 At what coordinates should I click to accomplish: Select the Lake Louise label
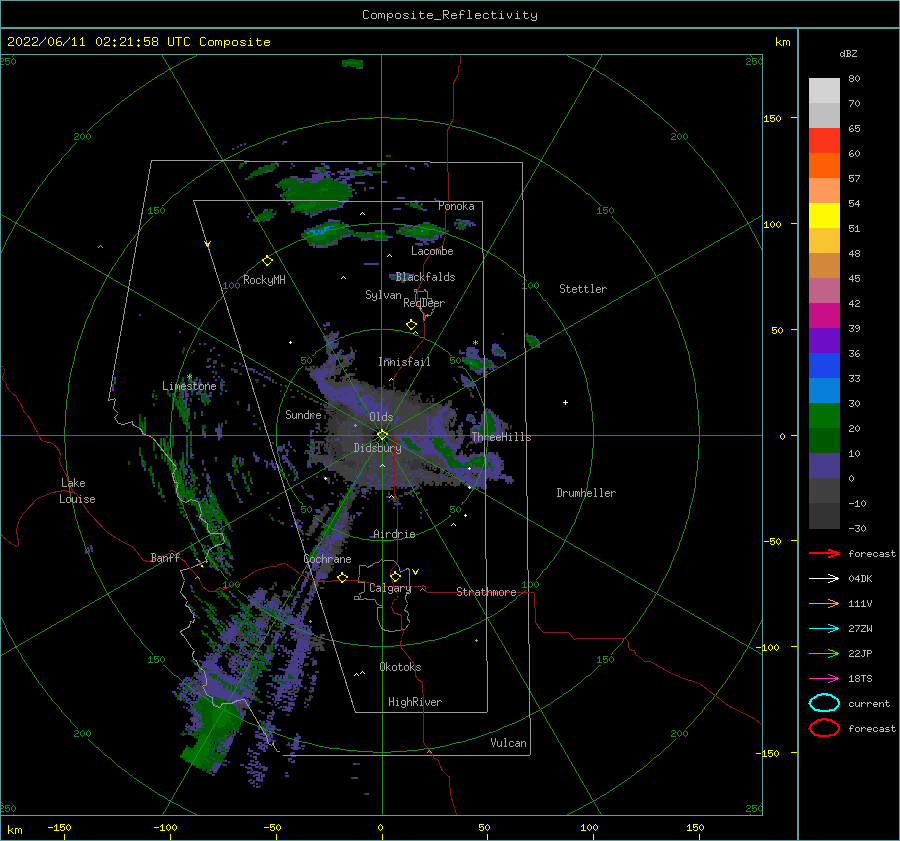77,491
